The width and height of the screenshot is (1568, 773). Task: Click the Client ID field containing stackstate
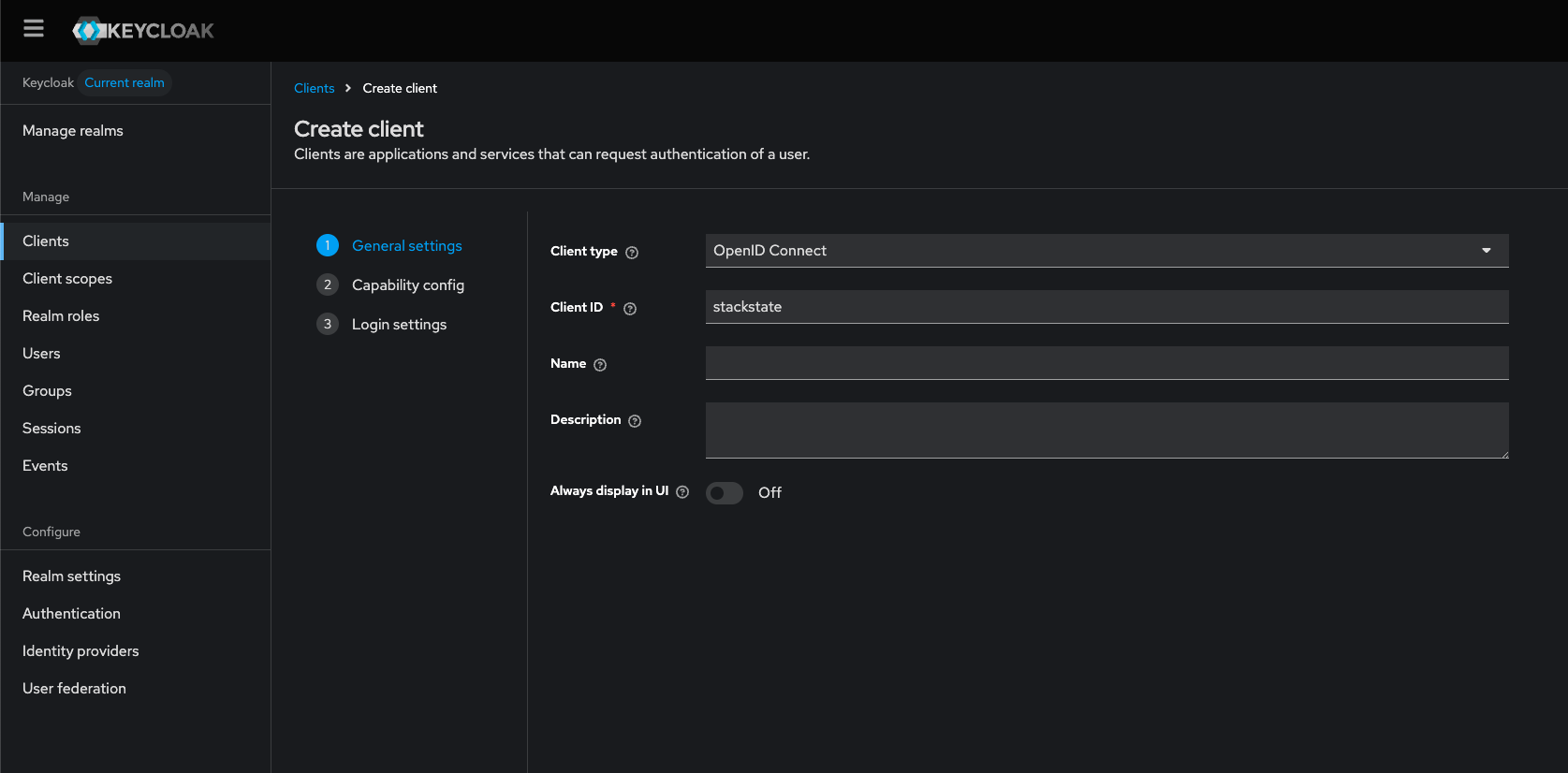pyautogui.click(x=1106, y=307)
